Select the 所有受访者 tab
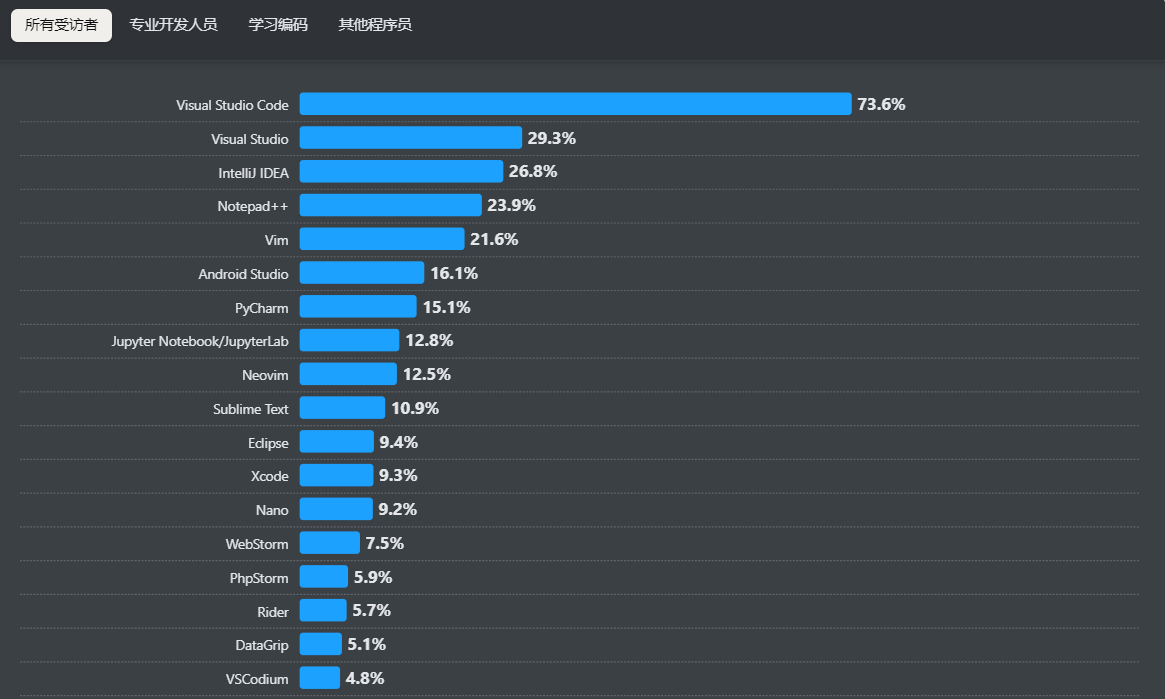 pyautogui.click(x=61, y=25)
